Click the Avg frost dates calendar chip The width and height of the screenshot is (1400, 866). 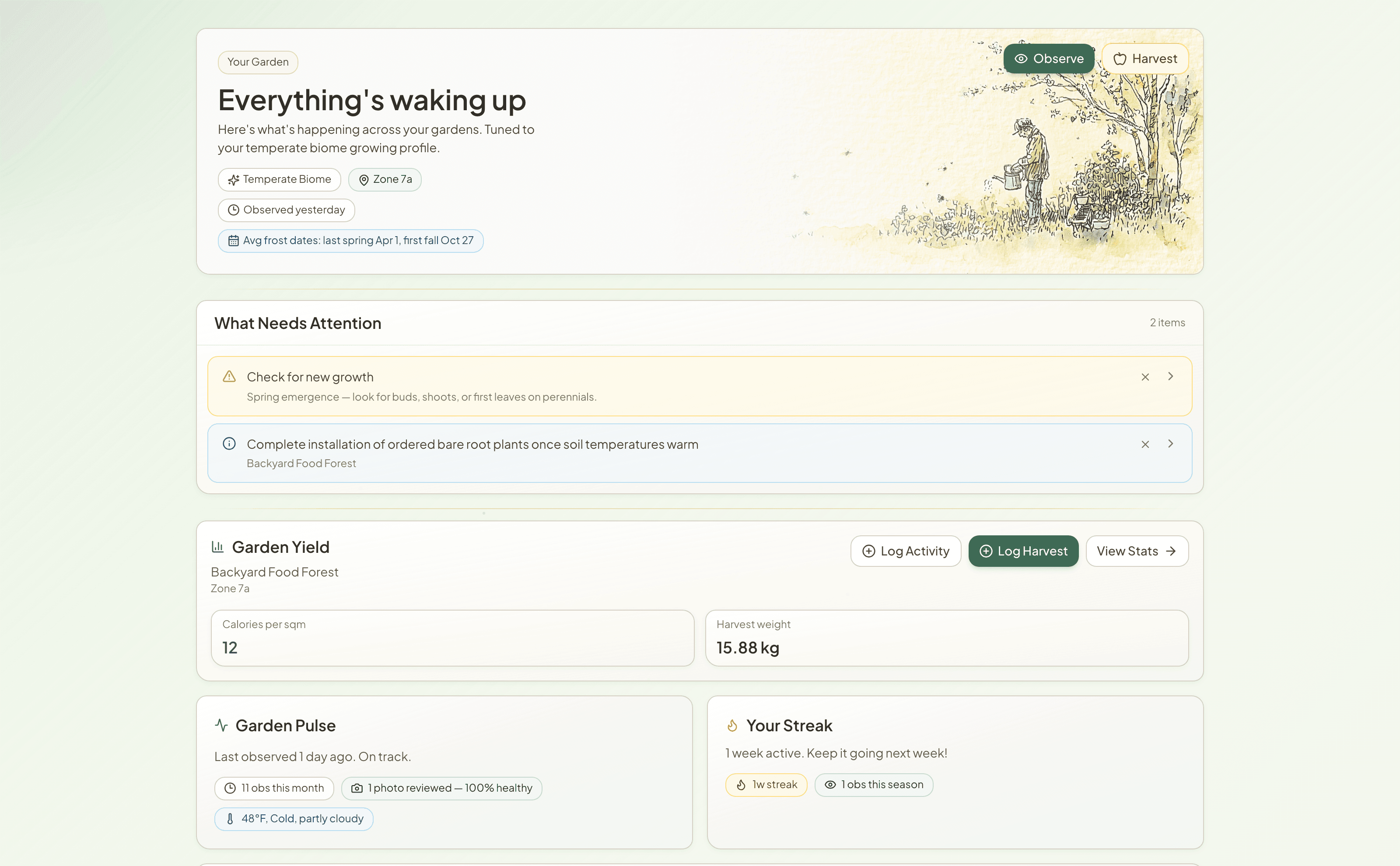pos(350,241)
